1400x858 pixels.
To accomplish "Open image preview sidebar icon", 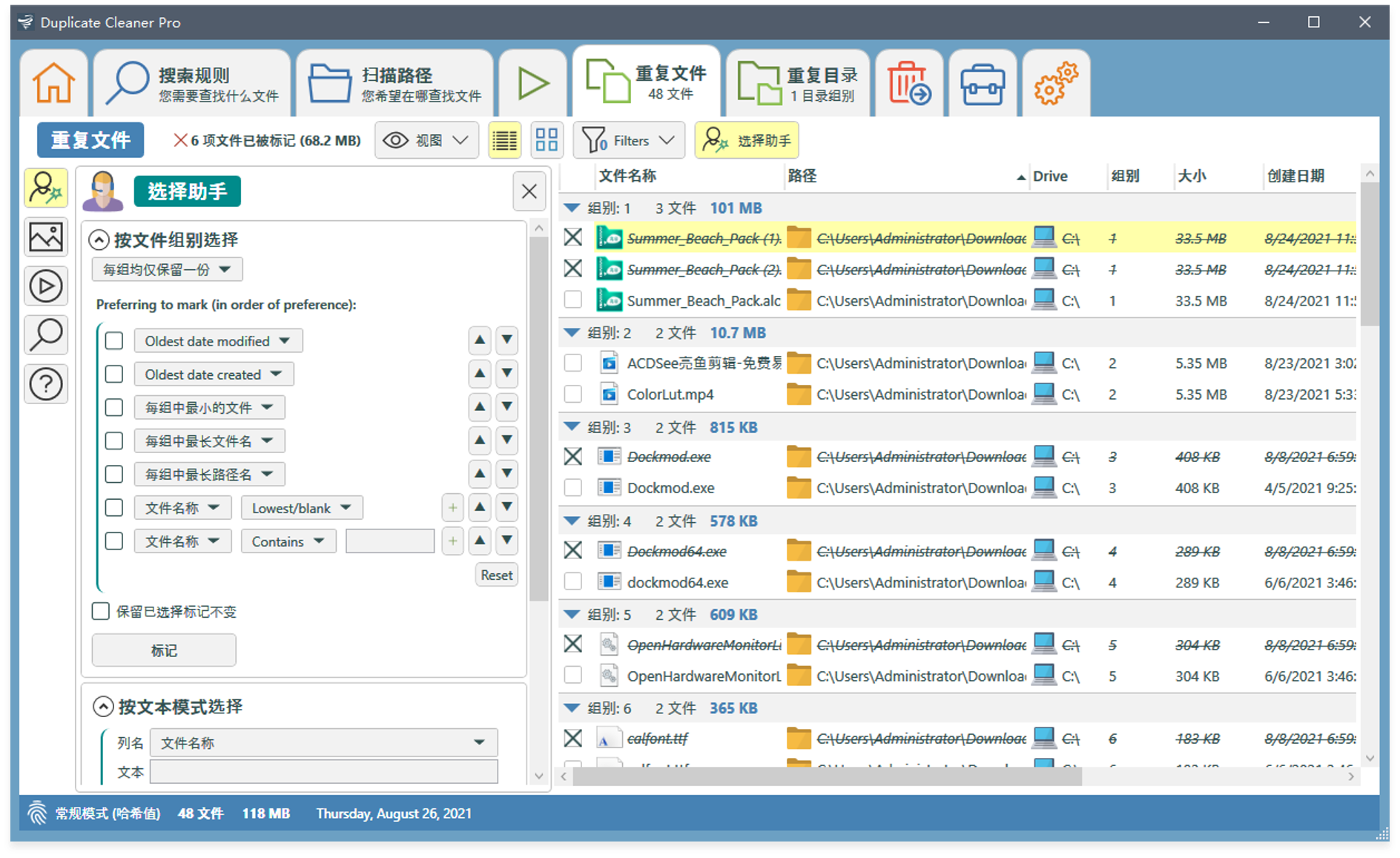I will (46, 237).
